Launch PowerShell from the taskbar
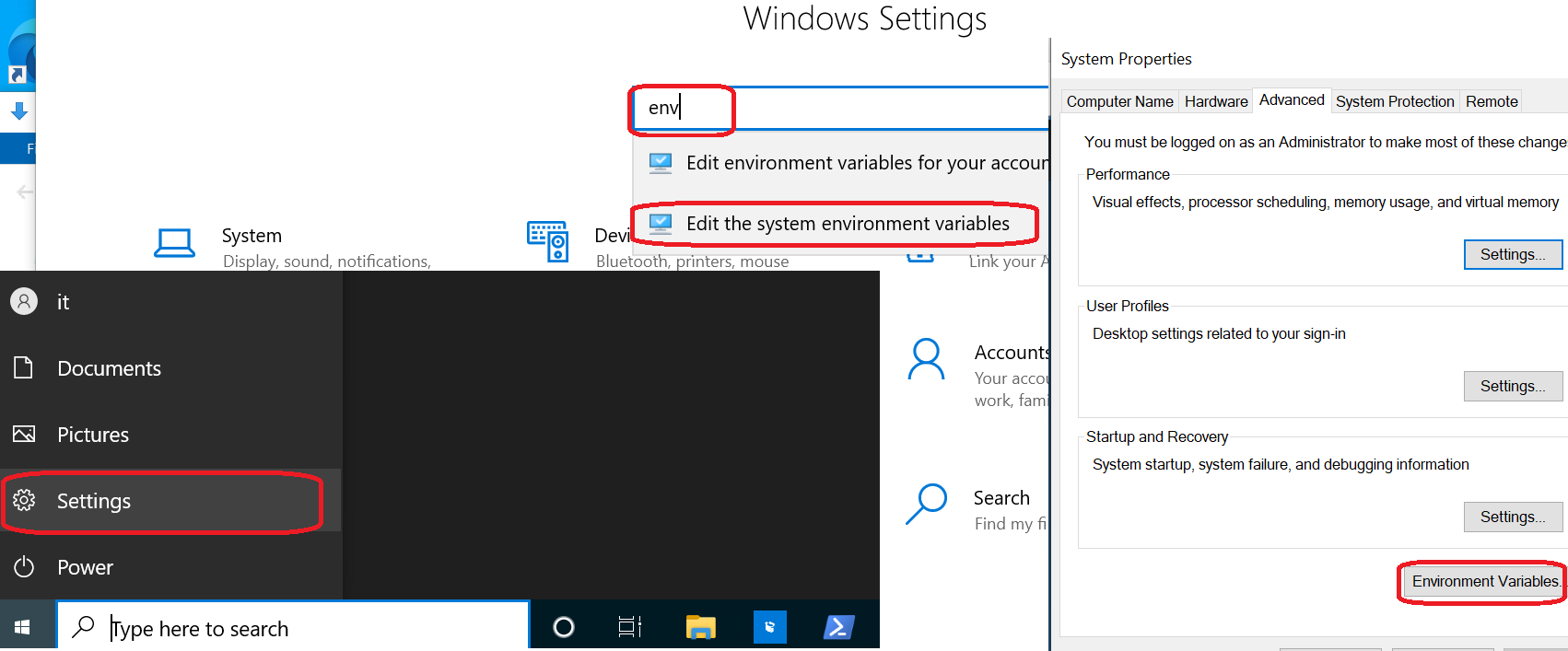This screenshot has width=1568, height=651. (x=838, y=627)
